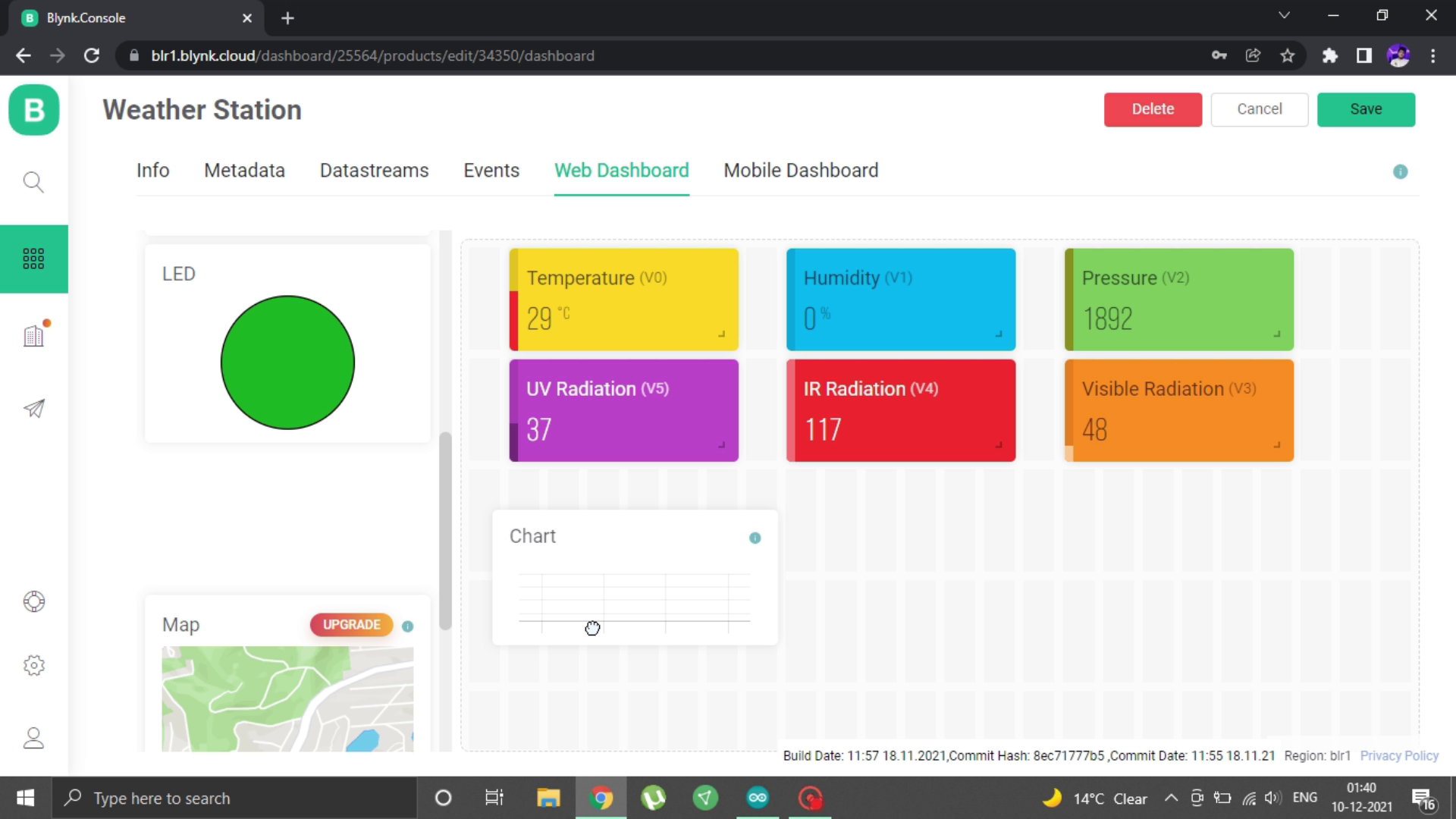Open search from sidebar magnifier icon

33,182
